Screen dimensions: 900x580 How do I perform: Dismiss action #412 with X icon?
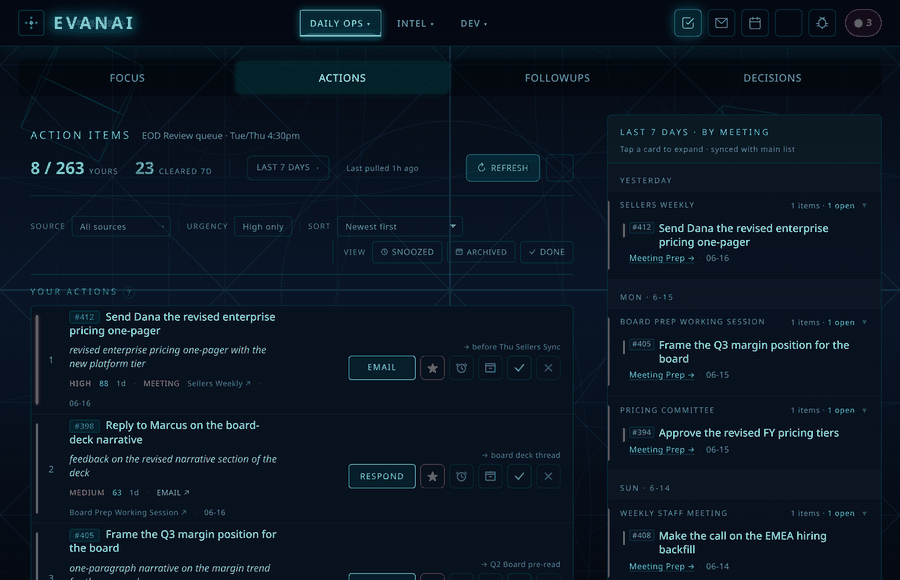[548, 368]
